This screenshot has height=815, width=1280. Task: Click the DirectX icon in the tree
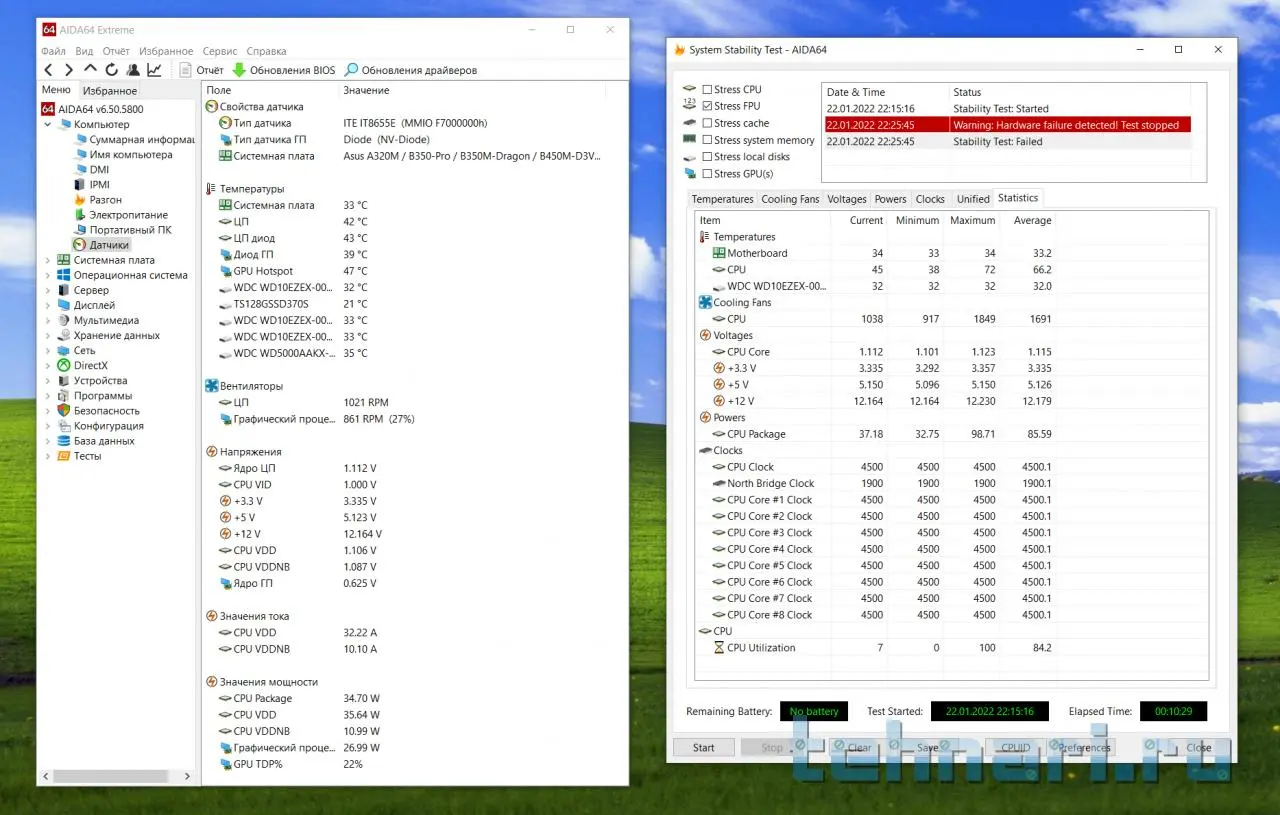tap(64, 366)
